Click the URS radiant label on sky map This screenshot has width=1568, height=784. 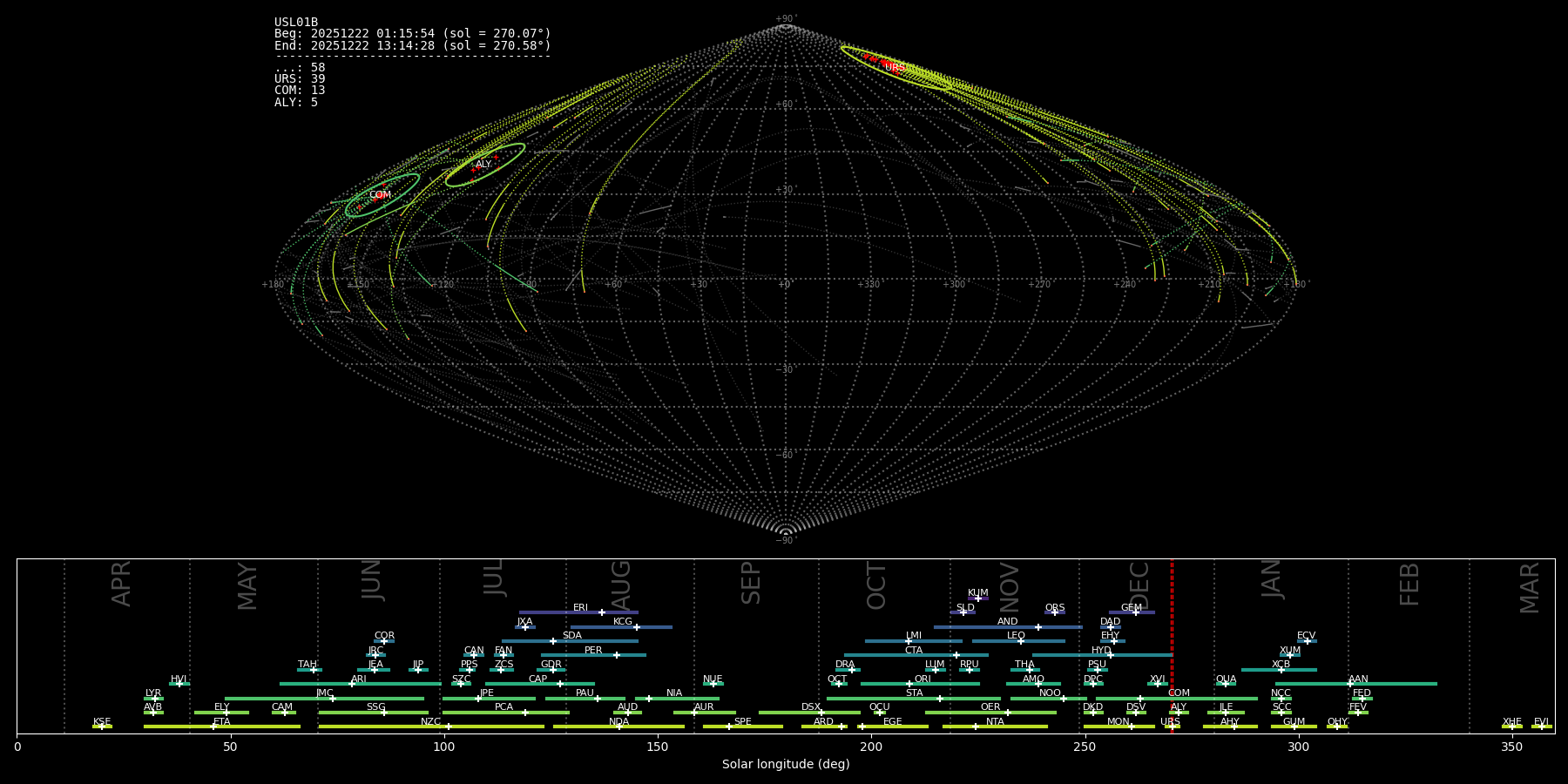pos(895,68)
